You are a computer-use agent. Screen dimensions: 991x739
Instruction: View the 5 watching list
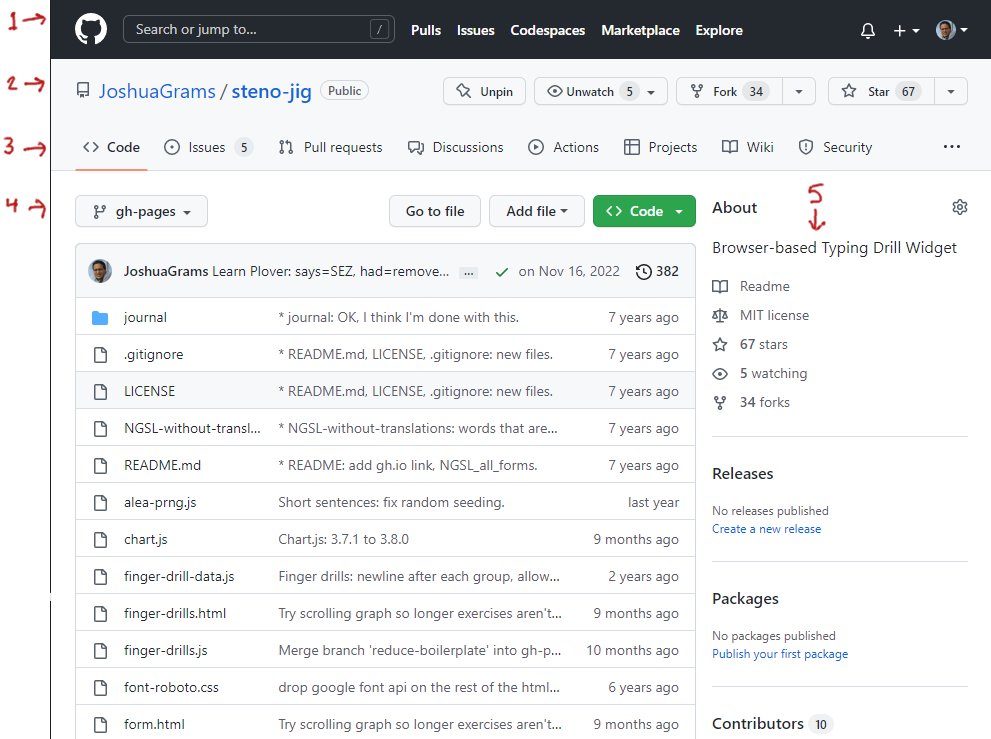coord(760,374)
